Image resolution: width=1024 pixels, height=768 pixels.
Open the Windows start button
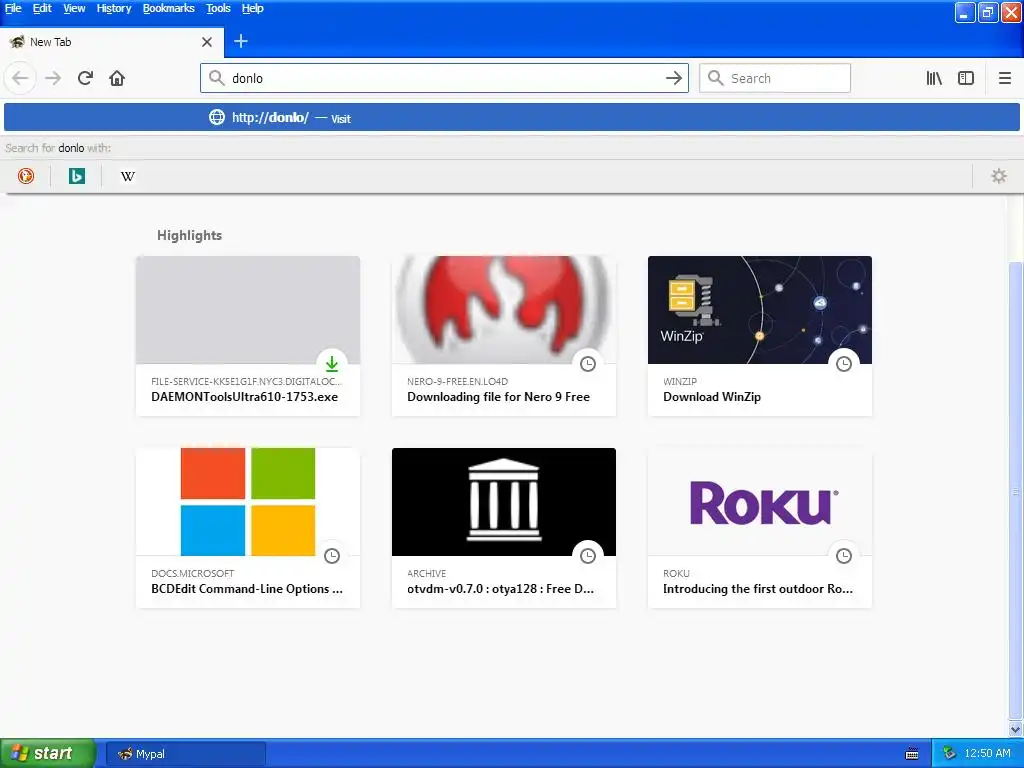pyautogui.click(x=48, y=754)
